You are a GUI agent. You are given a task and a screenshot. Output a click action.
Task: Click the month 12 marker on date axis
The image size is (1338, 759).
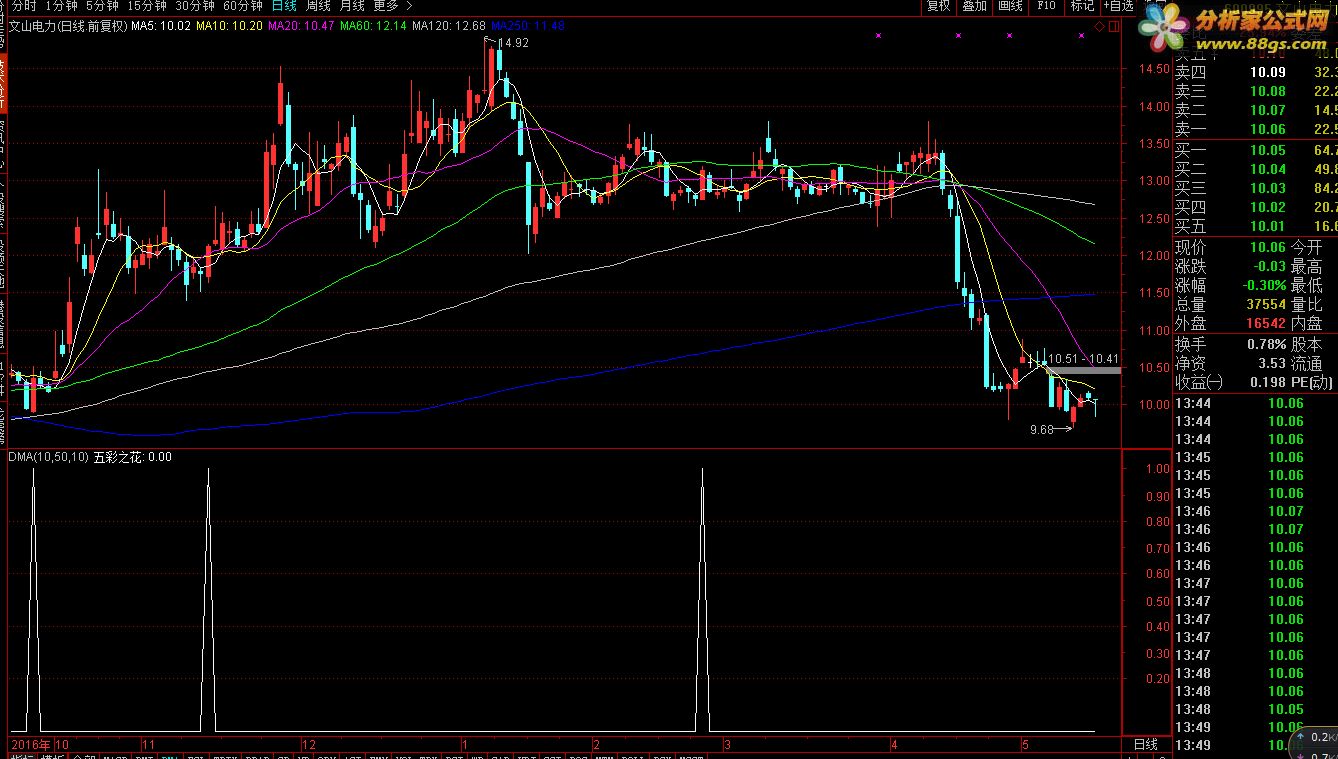point(309,744)
